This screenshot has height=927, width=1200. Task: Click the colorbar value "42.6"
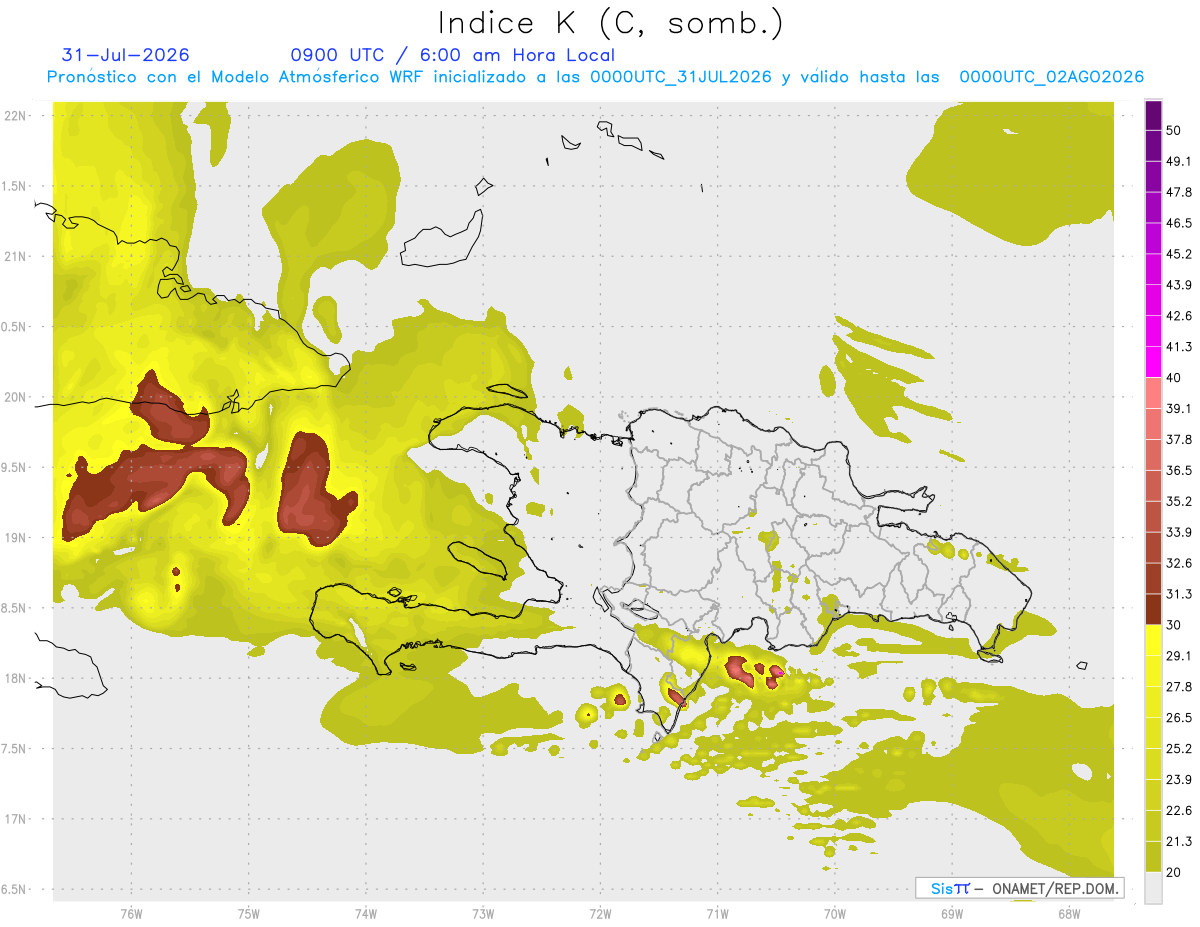[x=1179, y=316]
